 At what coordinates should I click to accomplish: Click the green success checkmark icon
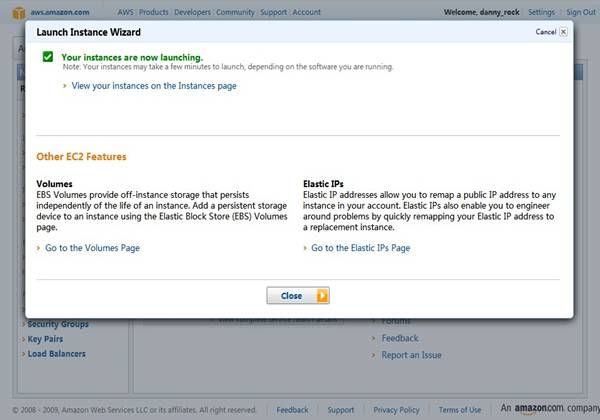point(48,58)
